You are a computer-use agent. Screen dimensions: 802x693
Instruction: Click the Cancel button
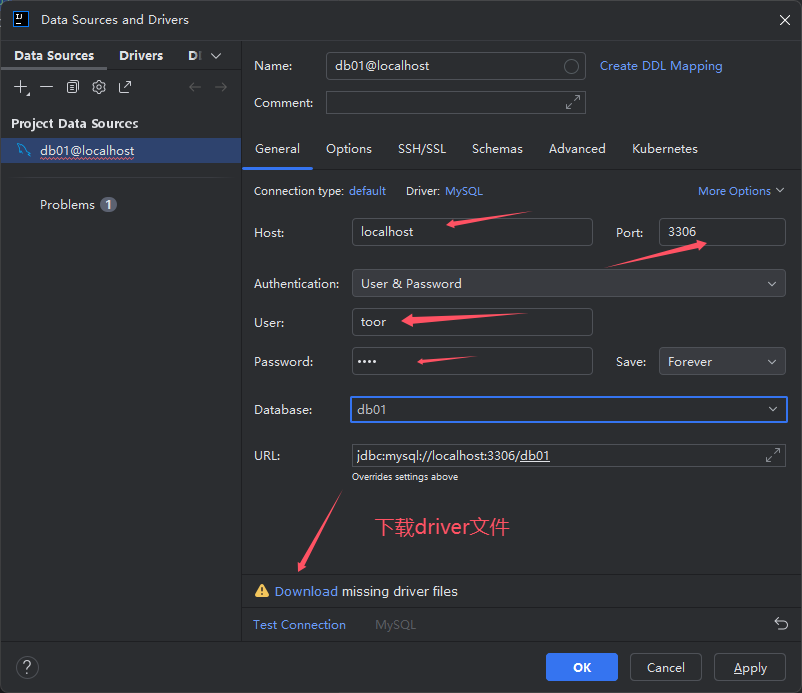click(665, 667)
